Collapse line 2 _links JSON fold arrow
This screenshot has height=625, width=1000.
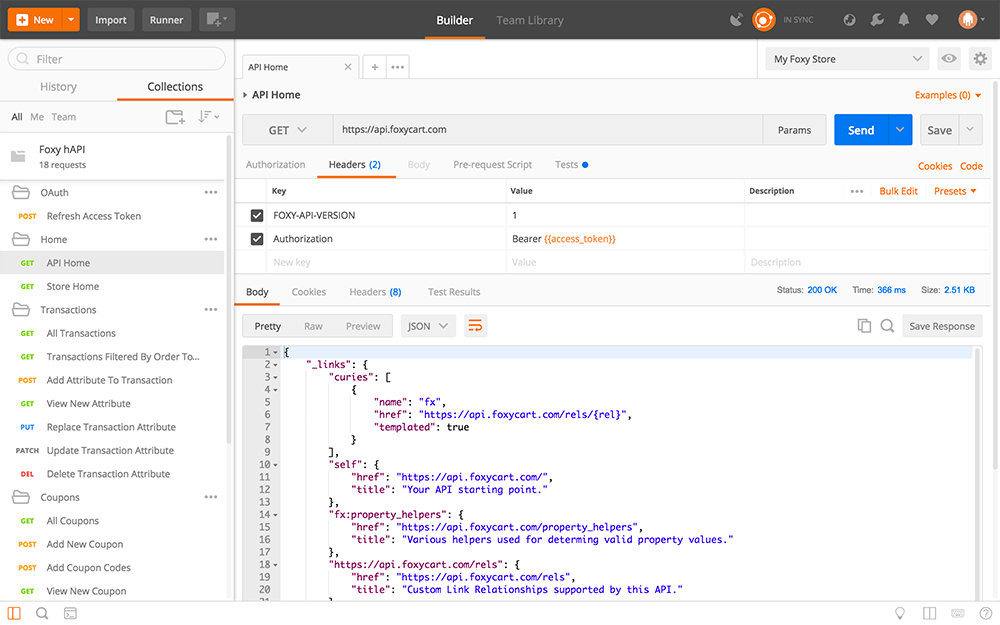pyautogui.click(x=275, y=365)
